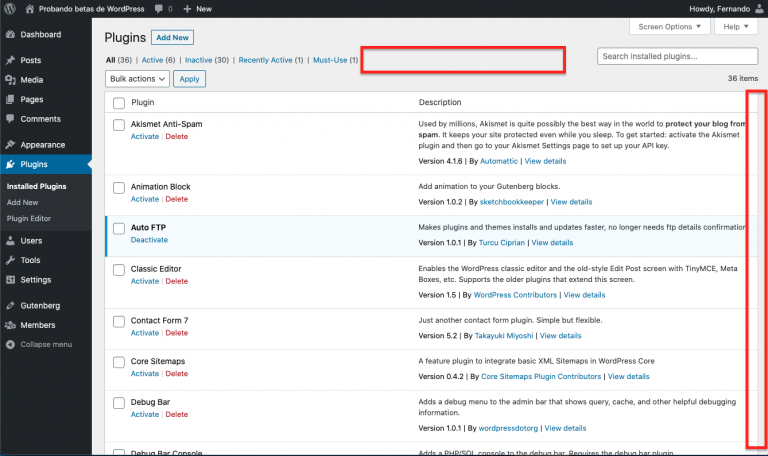Go to Appearance in sidebar

tap(43, 145)
